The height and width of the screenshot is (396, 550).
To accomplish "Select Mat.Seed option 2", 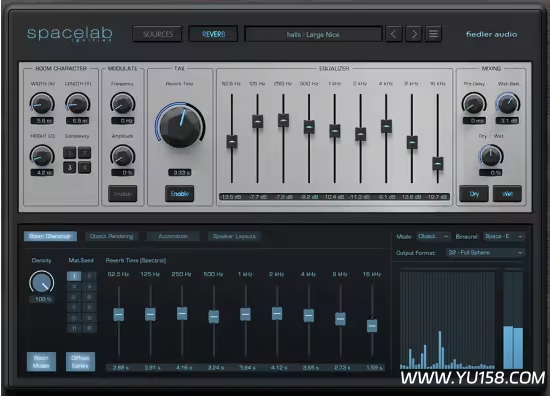I will [89, 276].
